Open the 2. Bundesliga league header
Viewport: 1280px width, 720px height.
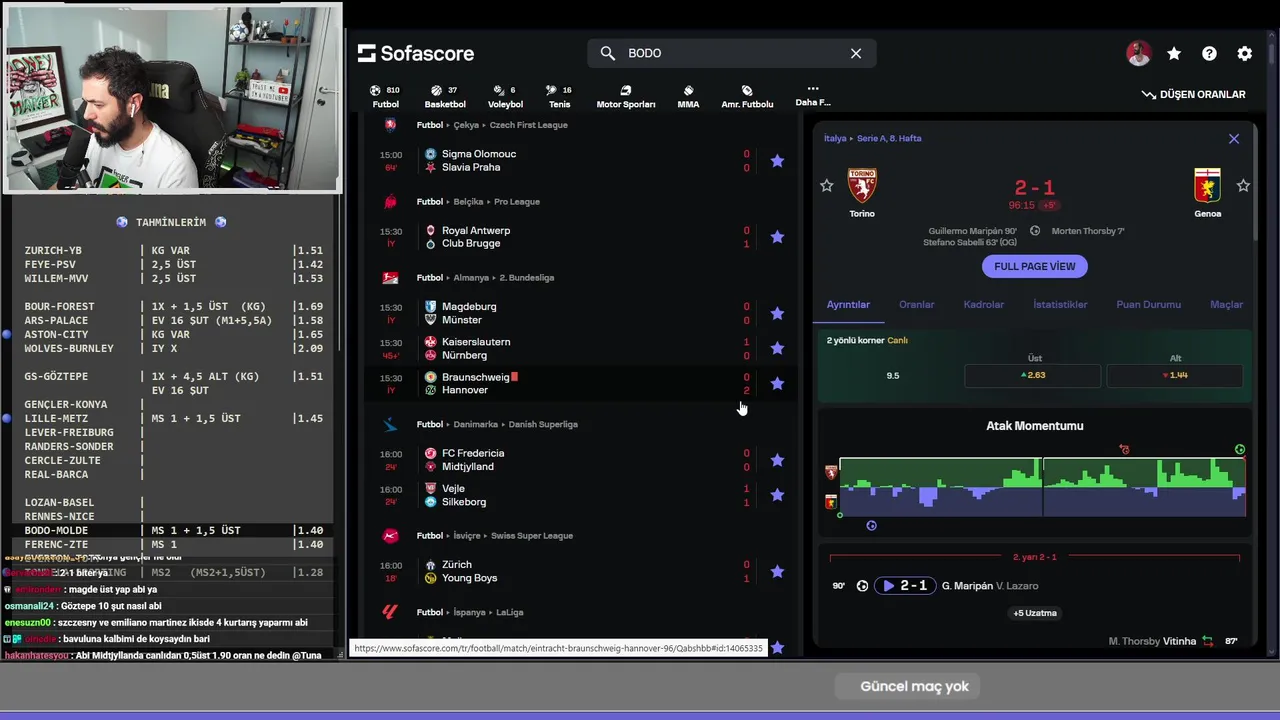527,277
